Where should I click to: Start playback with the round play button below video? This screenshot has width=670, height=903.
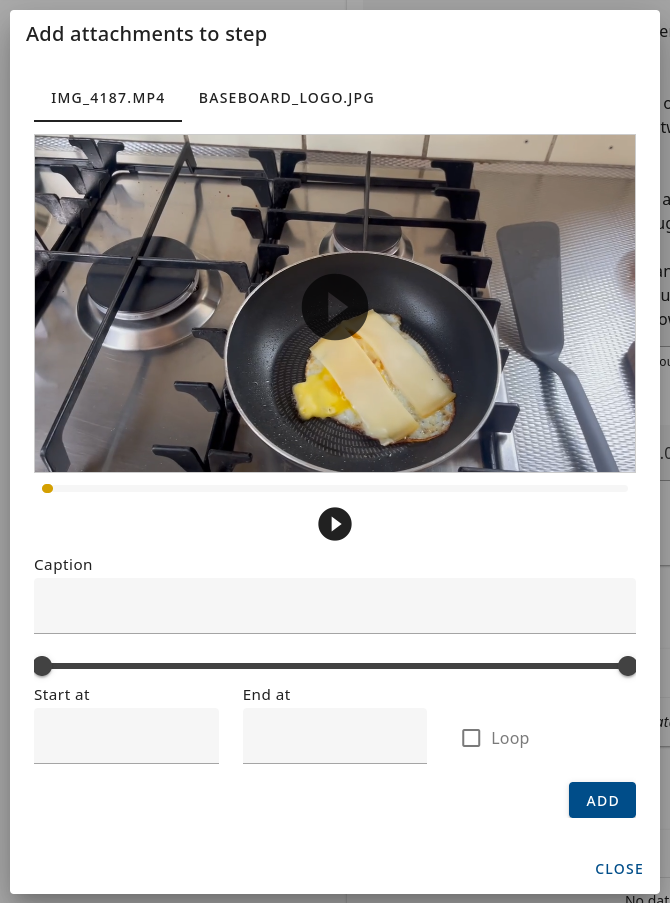335,524
